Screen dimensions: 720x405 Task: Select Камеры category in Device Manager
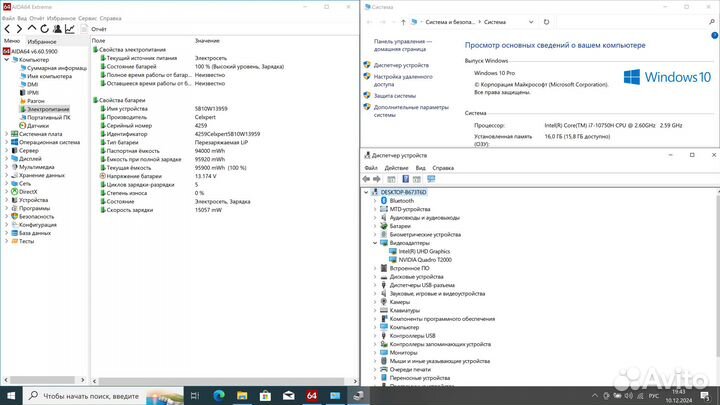tap(399, 302)
